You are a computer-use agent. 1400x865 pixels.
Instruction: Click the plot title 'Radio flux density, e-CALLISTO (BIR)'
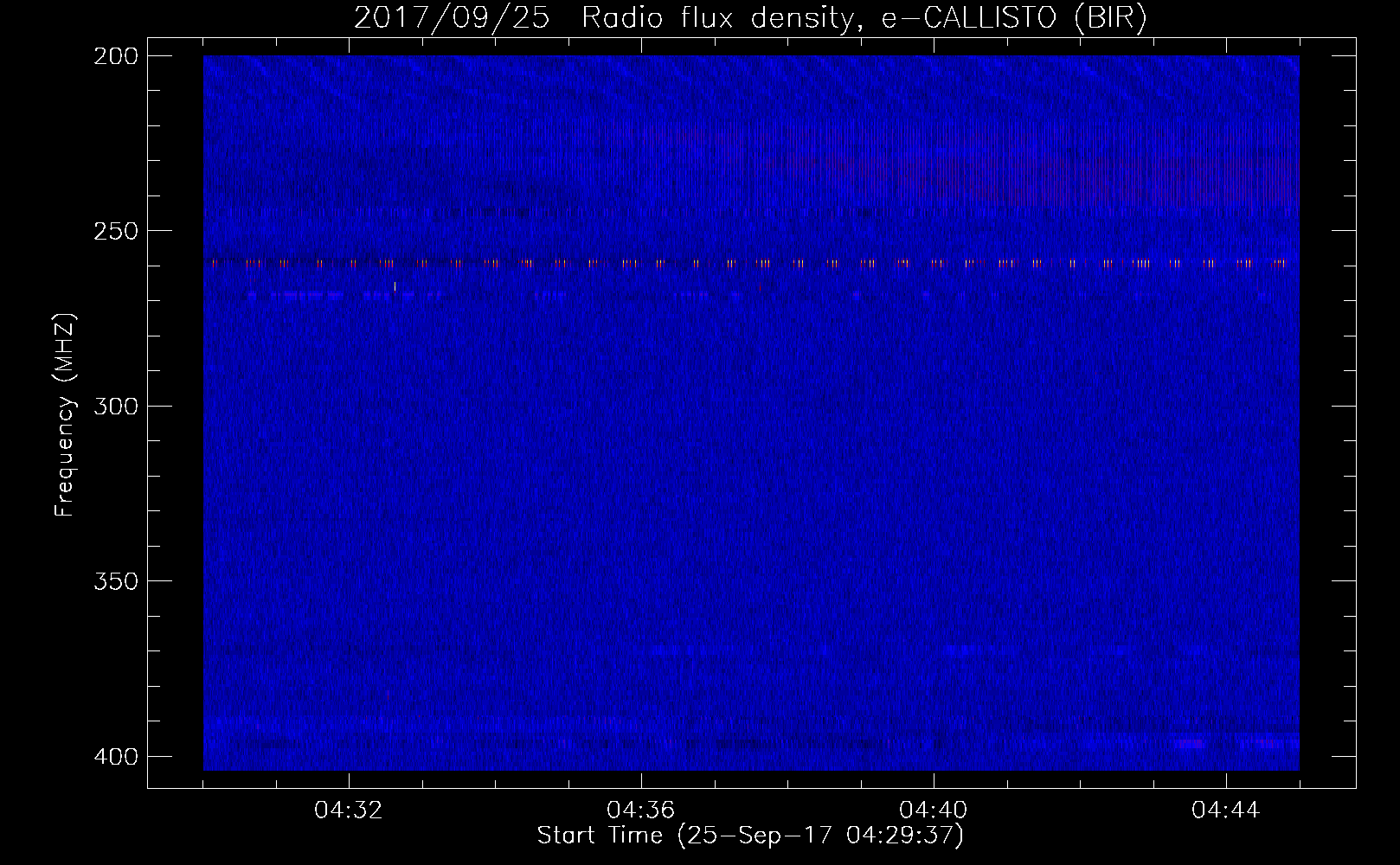[864, 17]
